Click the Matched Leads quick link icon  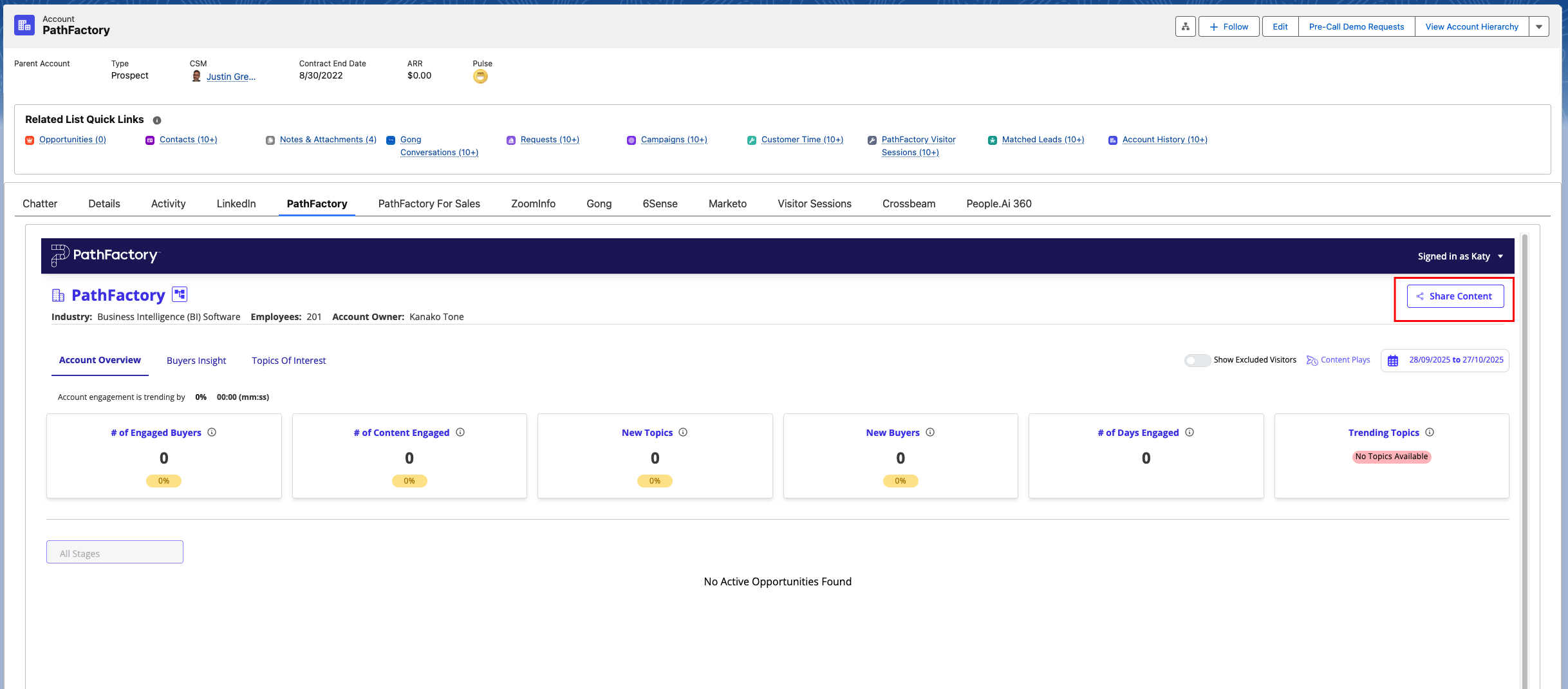tap(993, 140)
